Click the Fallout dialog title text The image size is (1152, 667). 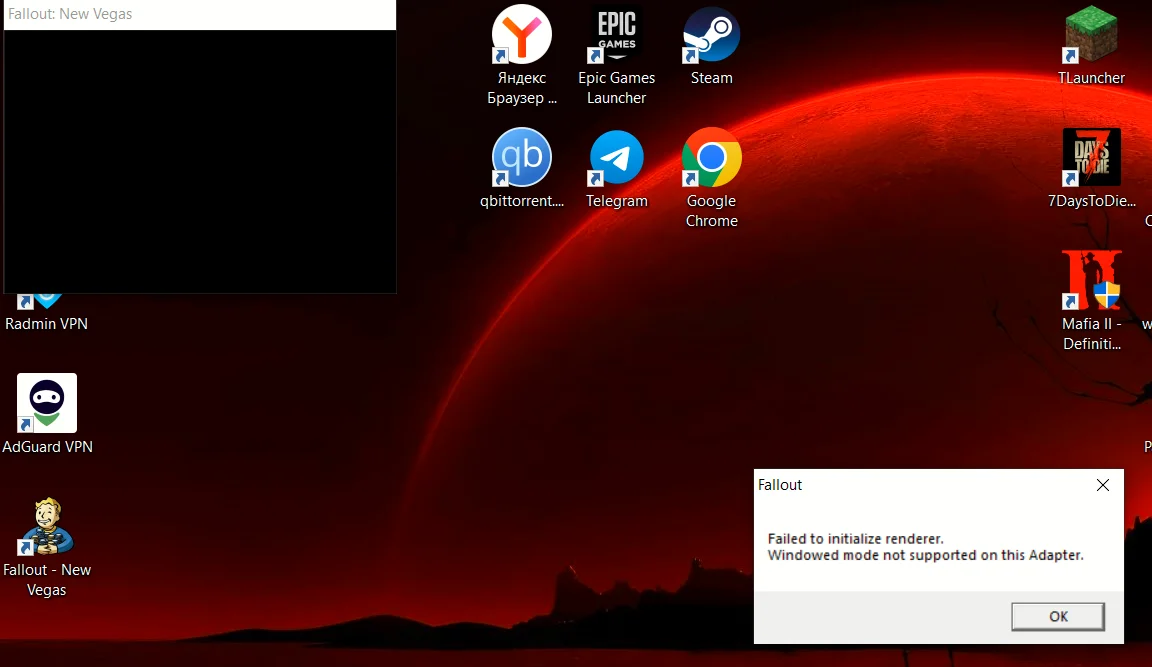click(780, 485)
